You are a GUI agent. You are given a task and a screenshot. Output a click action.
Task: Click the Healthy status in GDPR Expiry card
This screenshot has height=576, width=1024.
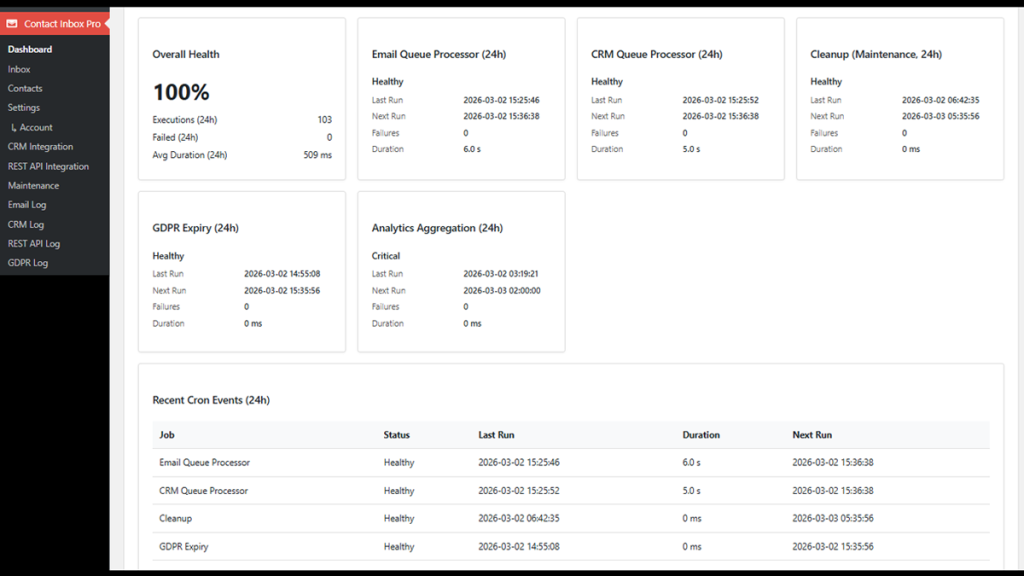[167, 256]
